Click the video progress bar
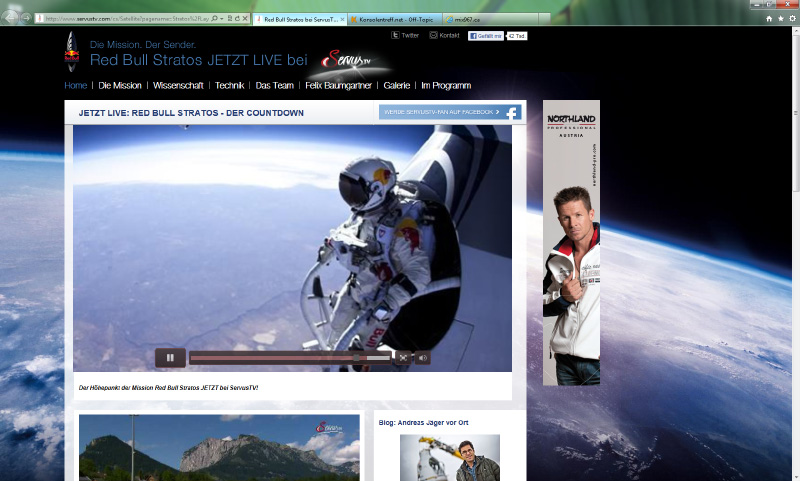The image size is (800, 481). 290,358
